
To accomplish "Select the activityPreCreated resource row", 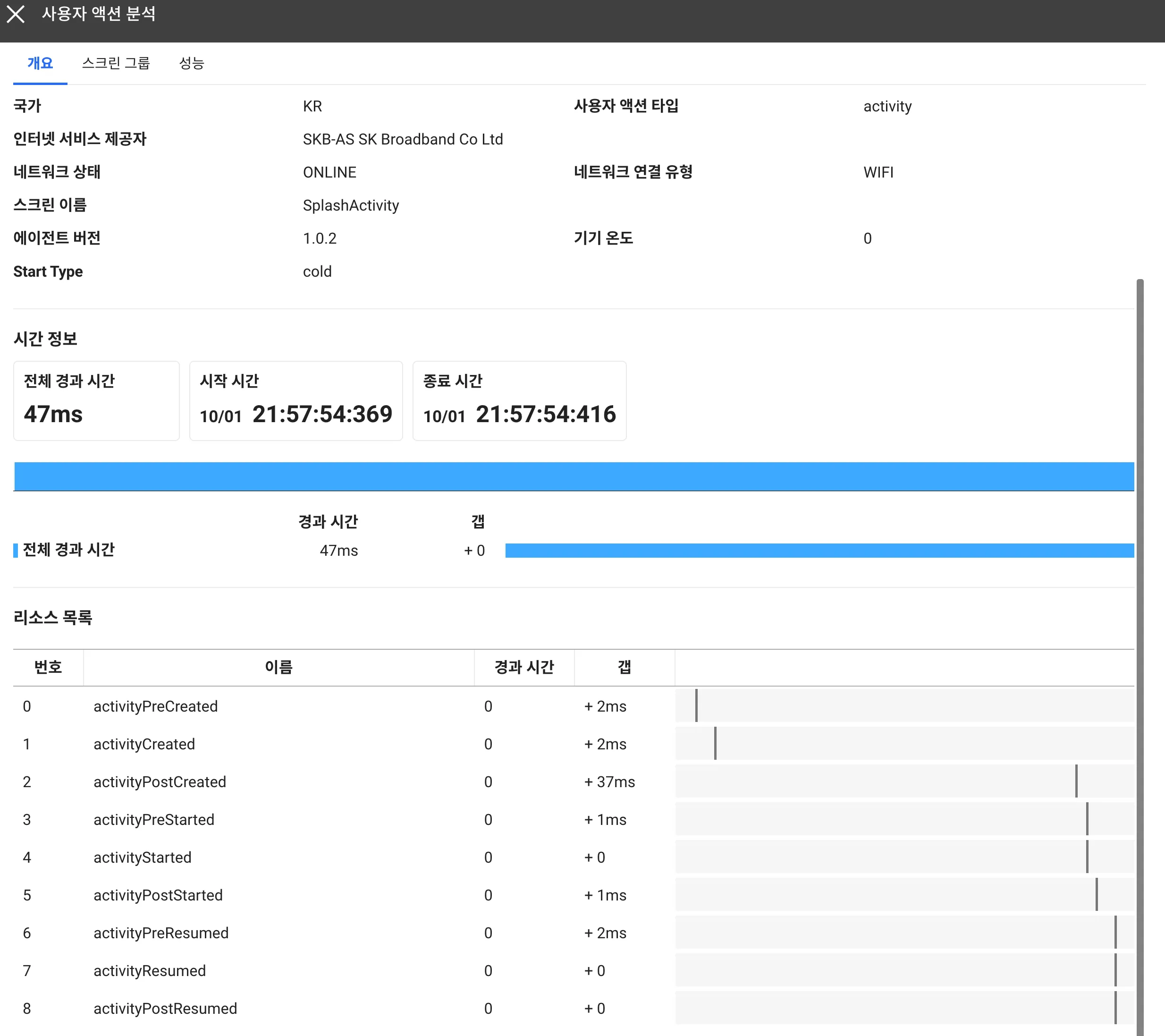I will (156, 706).
